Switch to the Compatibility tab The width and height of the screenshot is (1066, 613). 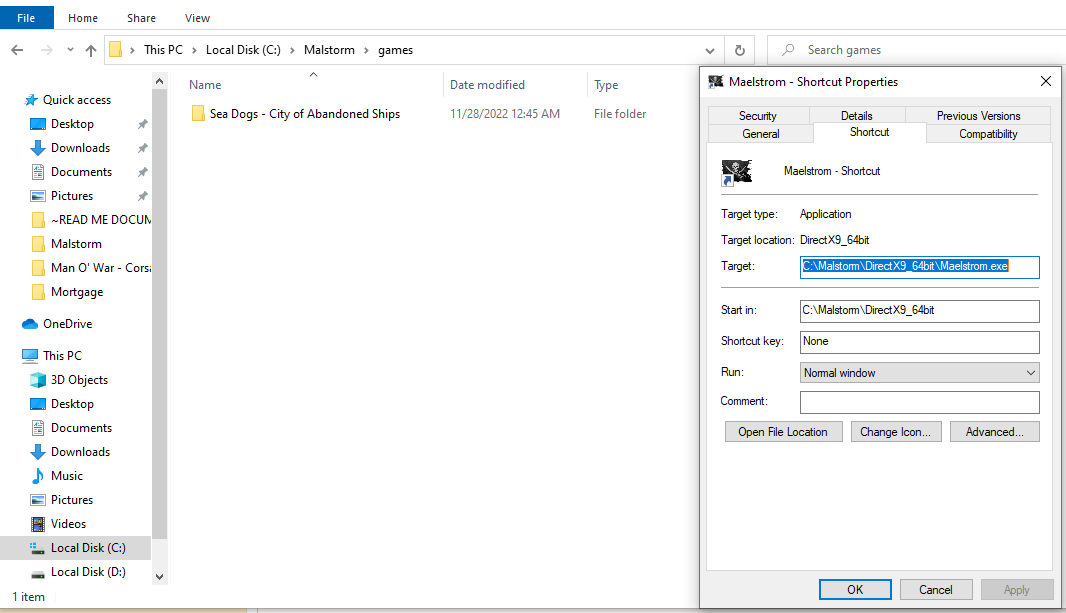[x=988, y=134]
